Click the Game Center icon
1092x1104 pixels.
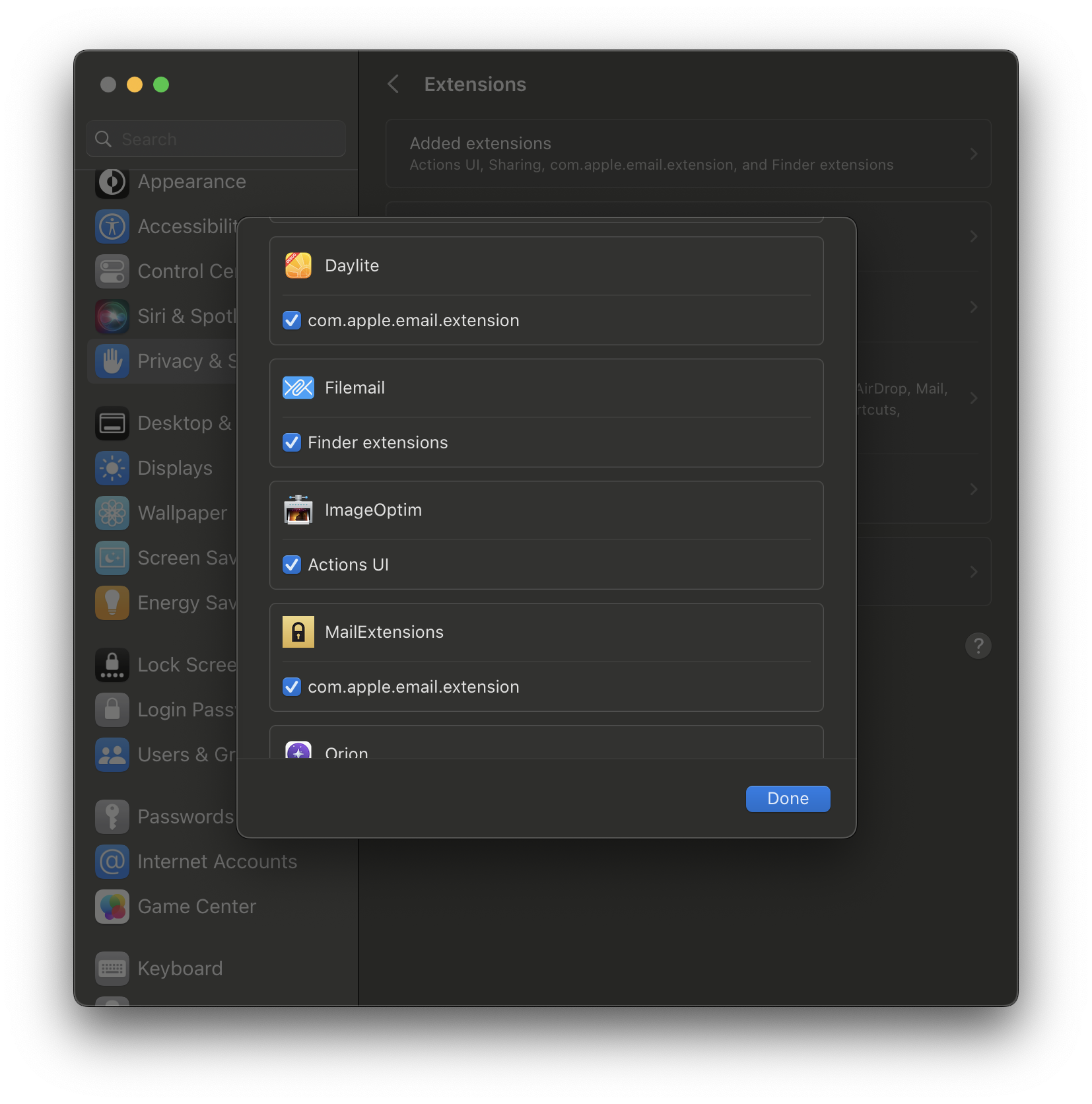112,907
